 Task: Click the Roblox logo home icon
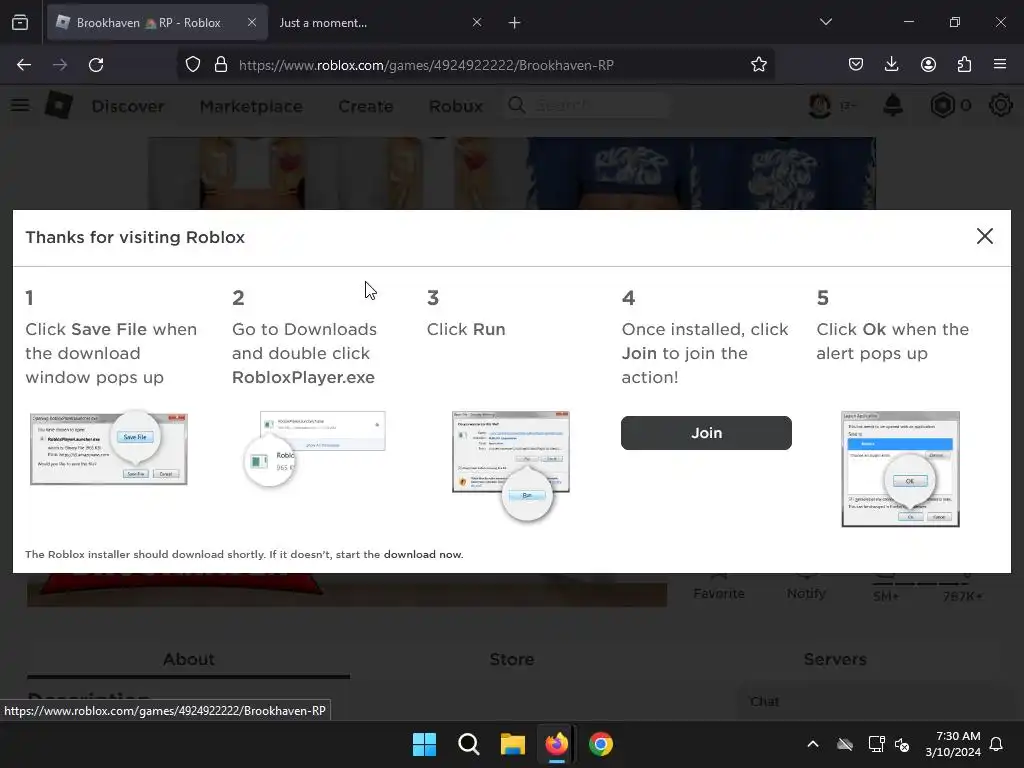pyautogui.click(x=59, y=105)
